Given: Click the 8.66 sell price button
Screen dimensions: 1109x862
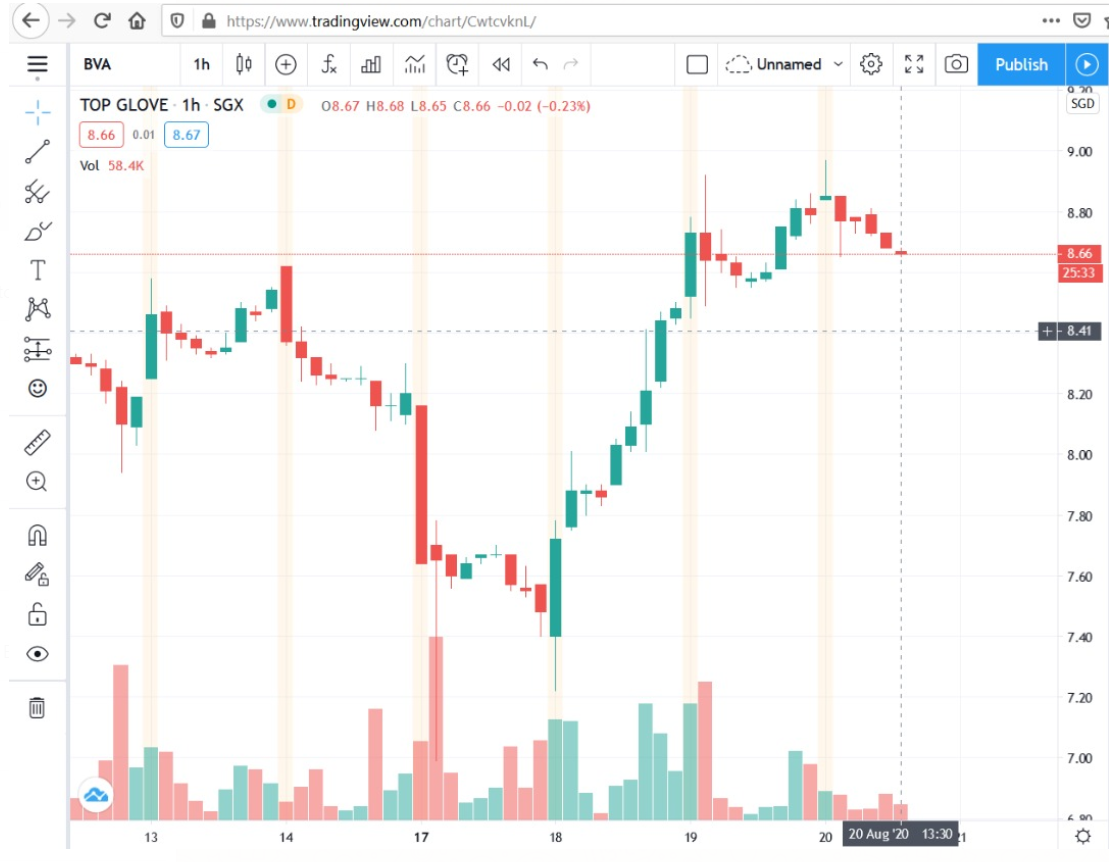Looking at the screenshot, I should click(x=101, y=135).
